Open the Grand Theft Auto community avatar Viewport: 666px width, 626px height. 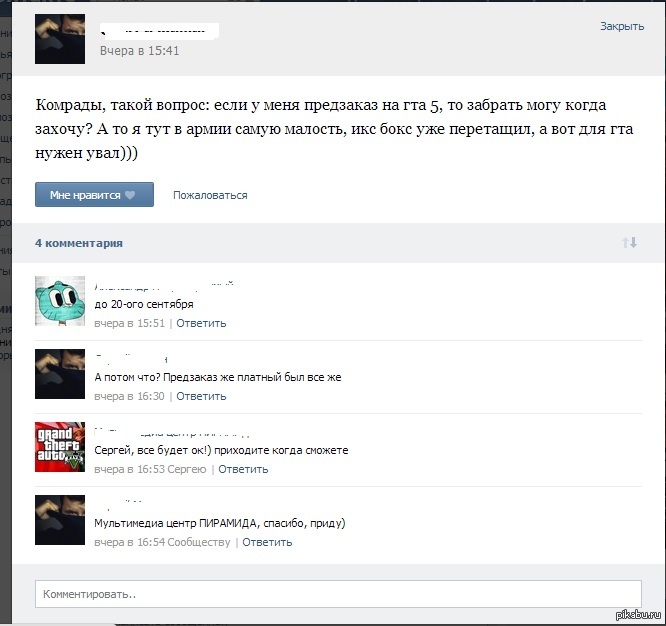60,446
